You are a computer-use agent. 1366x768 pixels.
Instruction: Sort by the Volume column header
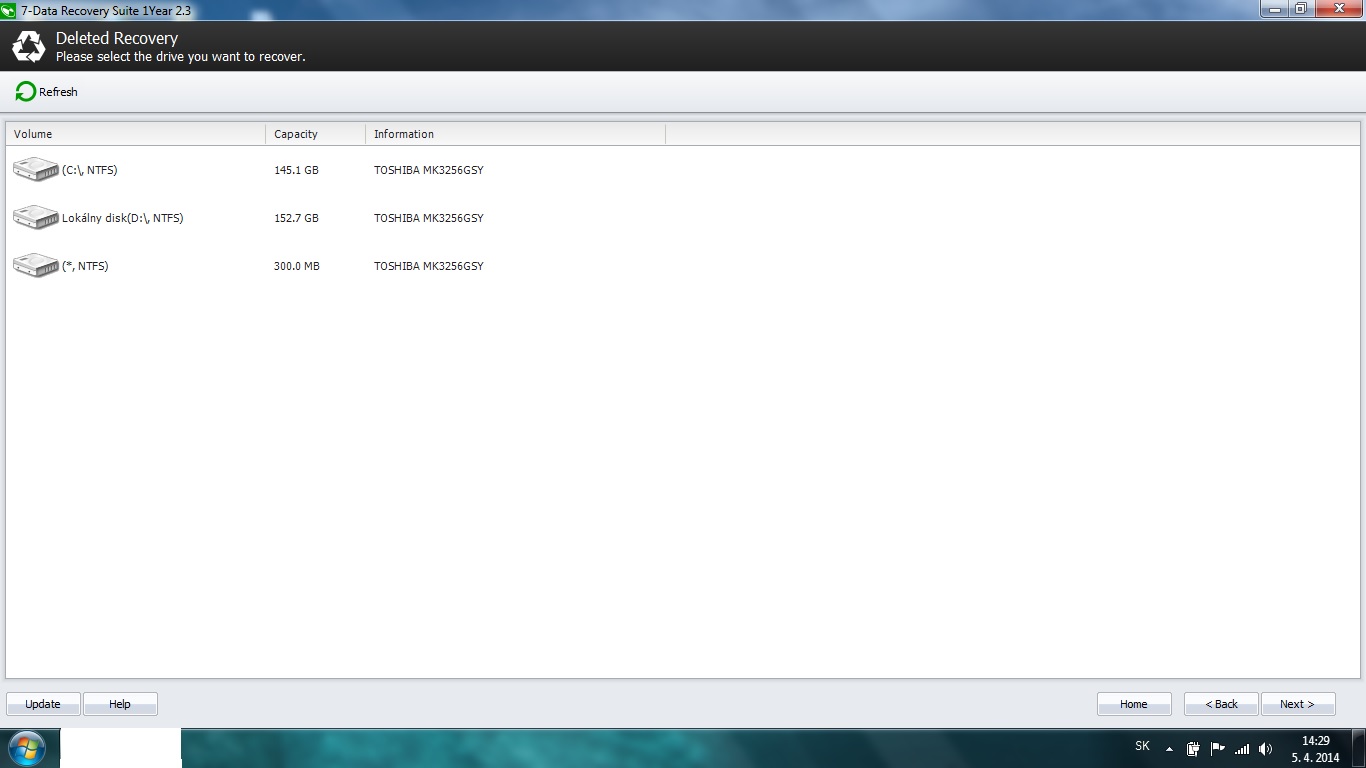pos(136,134)
